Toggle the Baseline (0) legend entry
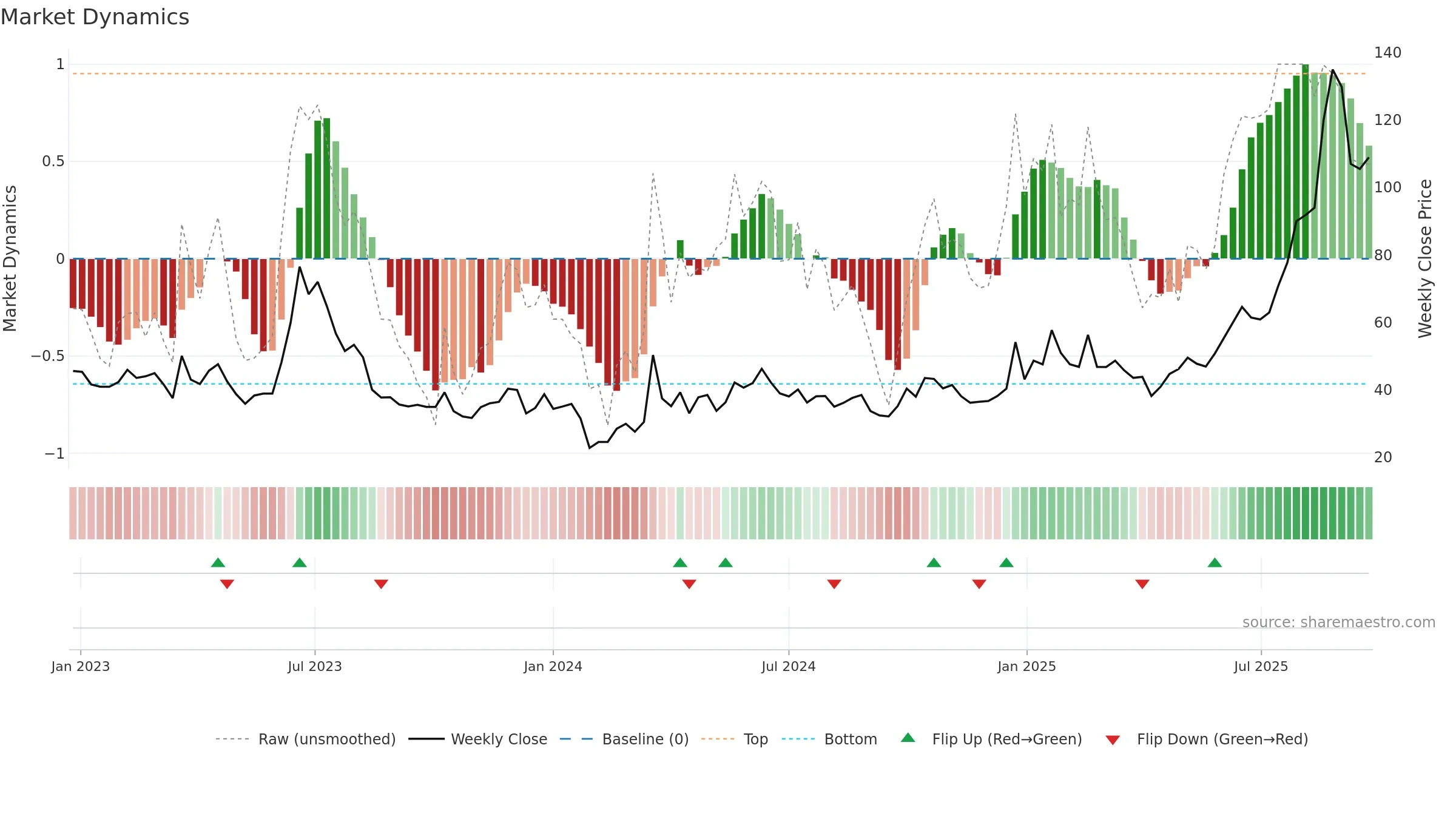 [x=624, y=739]
